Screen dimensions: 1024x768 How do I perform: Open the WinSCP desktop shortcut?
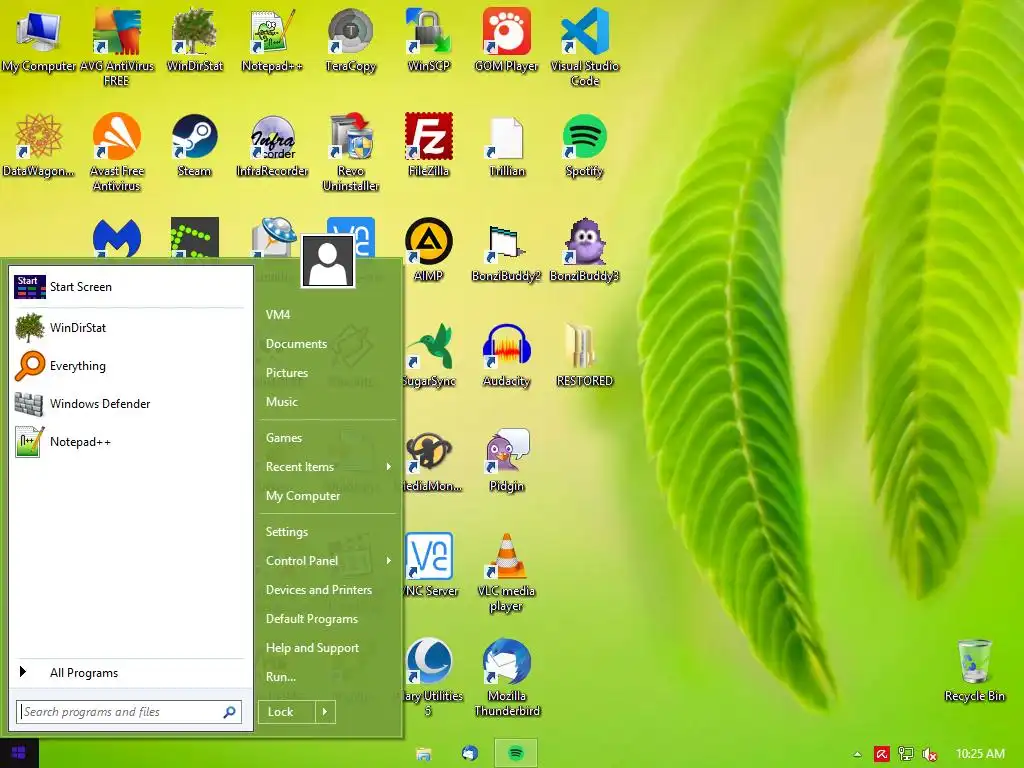click(x=428, y=40)
